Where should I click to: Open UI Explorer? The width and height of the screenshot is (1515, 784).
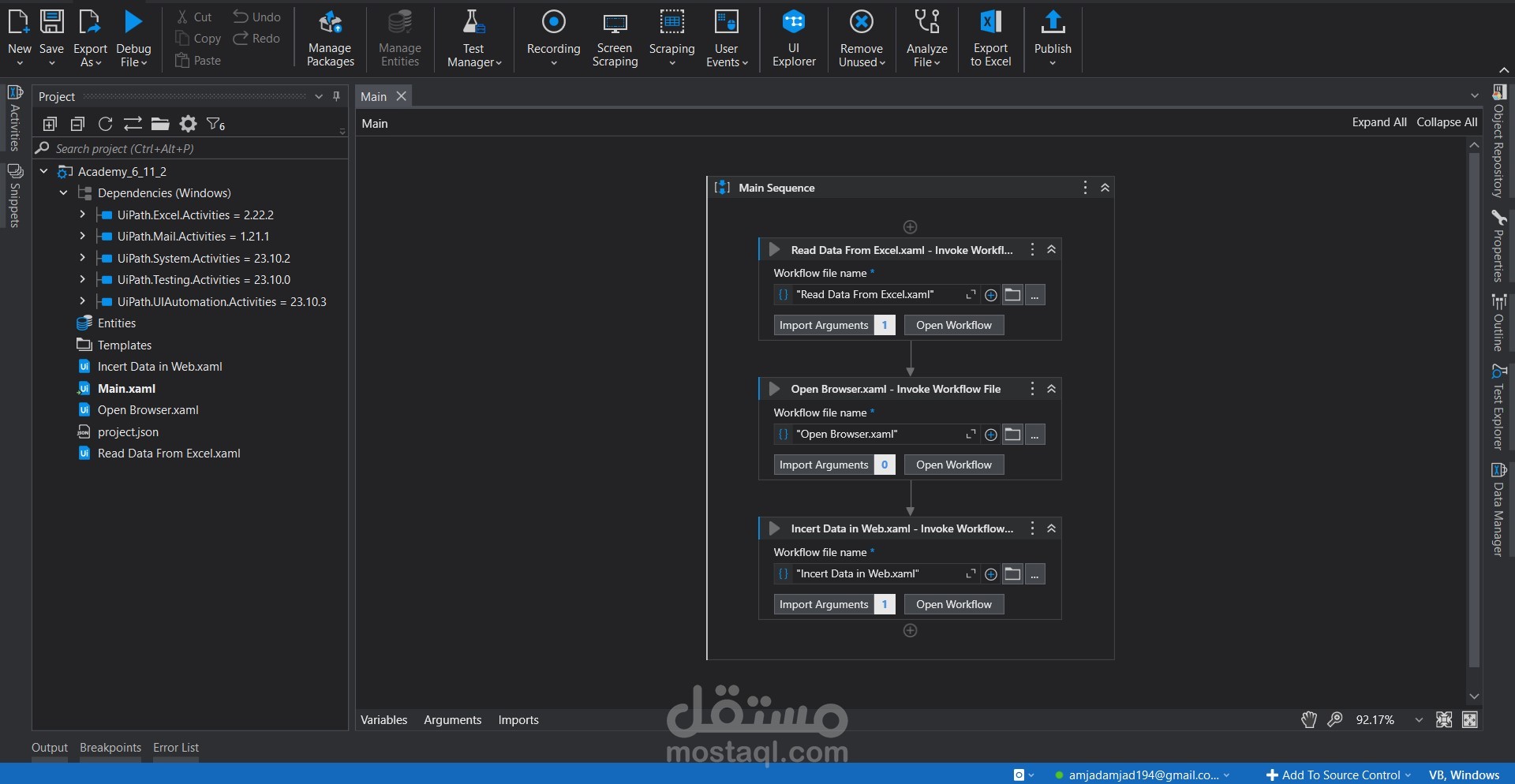click(794, 38)
